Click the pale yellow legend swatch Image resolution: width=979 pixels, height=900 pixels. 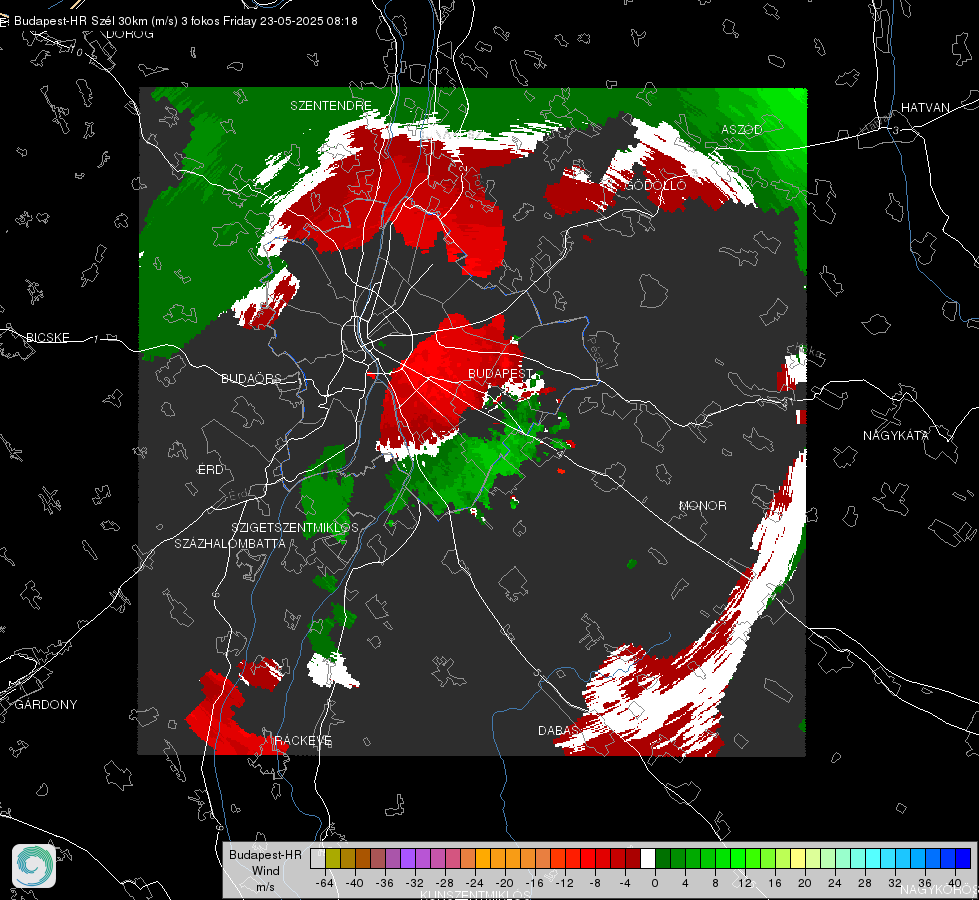[x=798, y=858]
